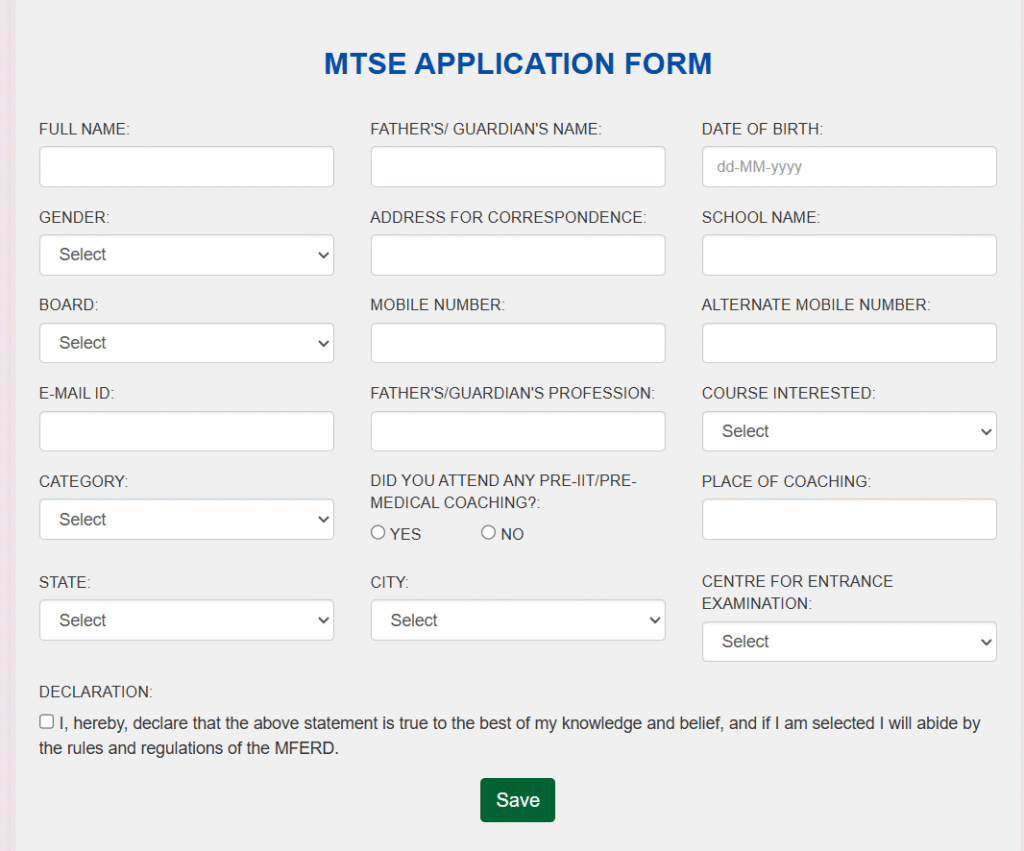
Task: Select a STATE from the dropdown
Action: [186, 620]
